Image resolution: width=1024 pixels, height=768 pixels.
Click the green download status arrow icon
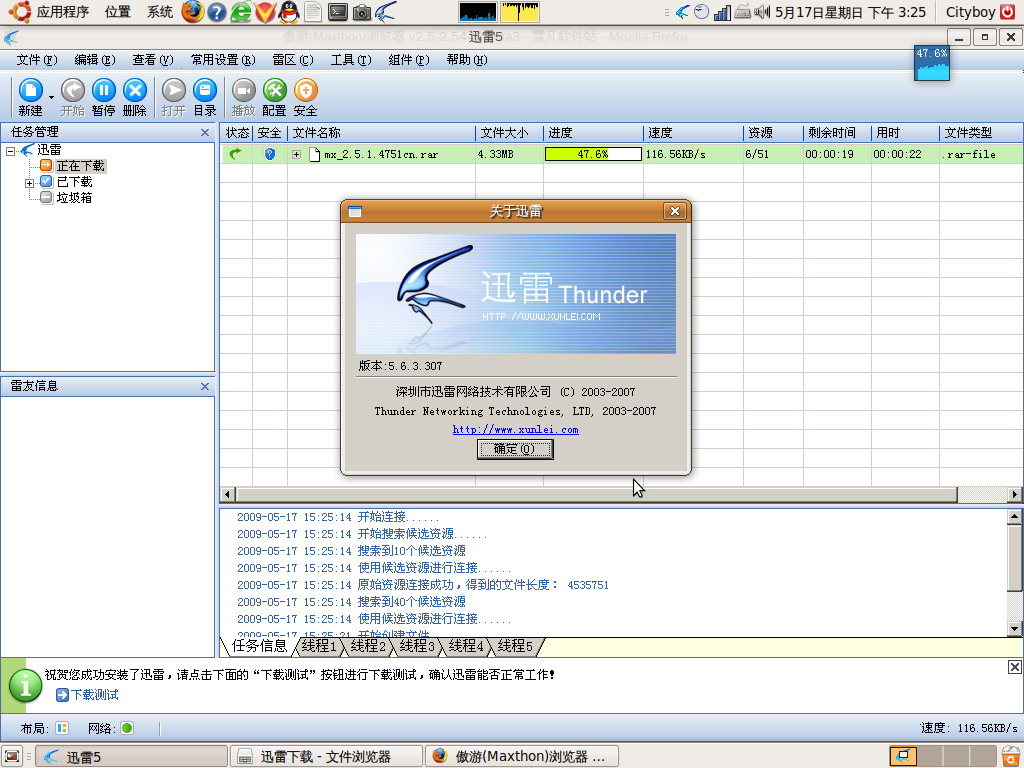point(236,153)
